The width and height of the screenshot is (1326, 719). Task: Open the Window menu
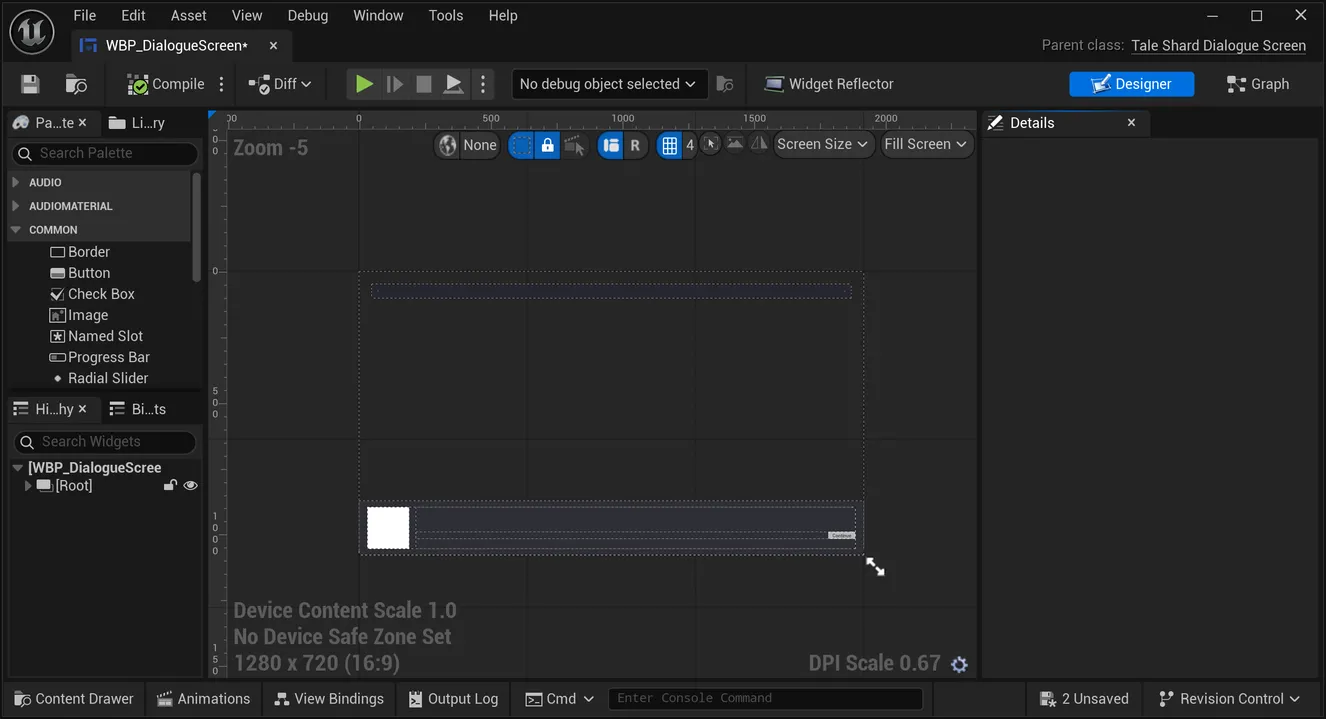point(378,15)
